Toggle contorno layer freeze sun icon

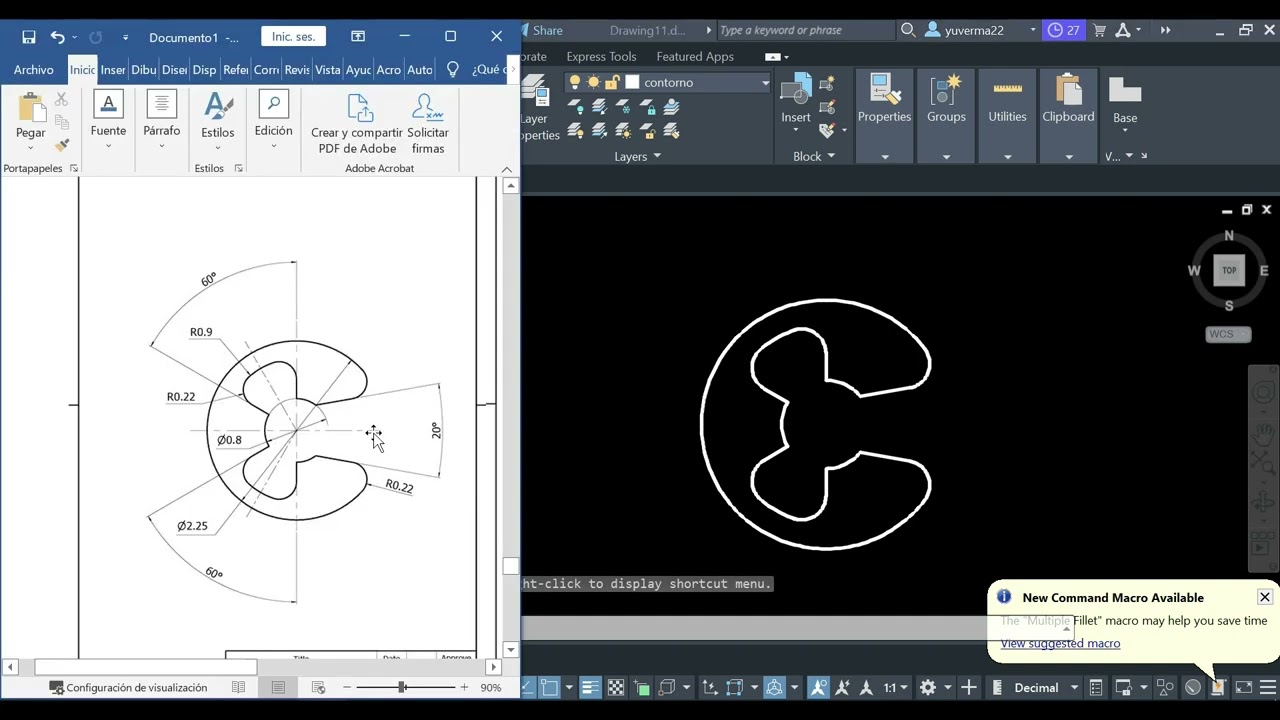point(593,83)
